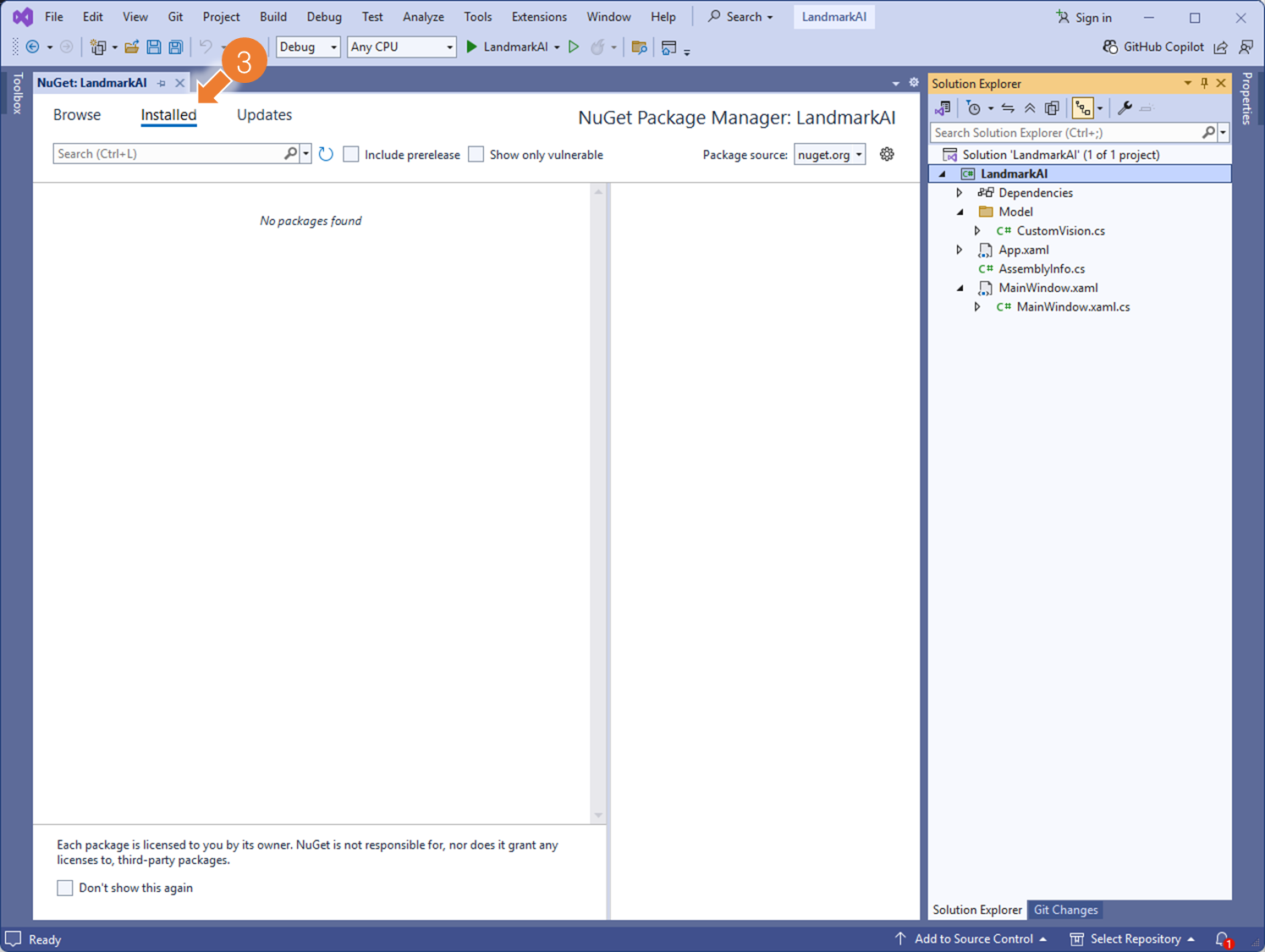Open nuget.org package source dropdown
This screenshot has height=952, width=1265.
pos(829,154)
